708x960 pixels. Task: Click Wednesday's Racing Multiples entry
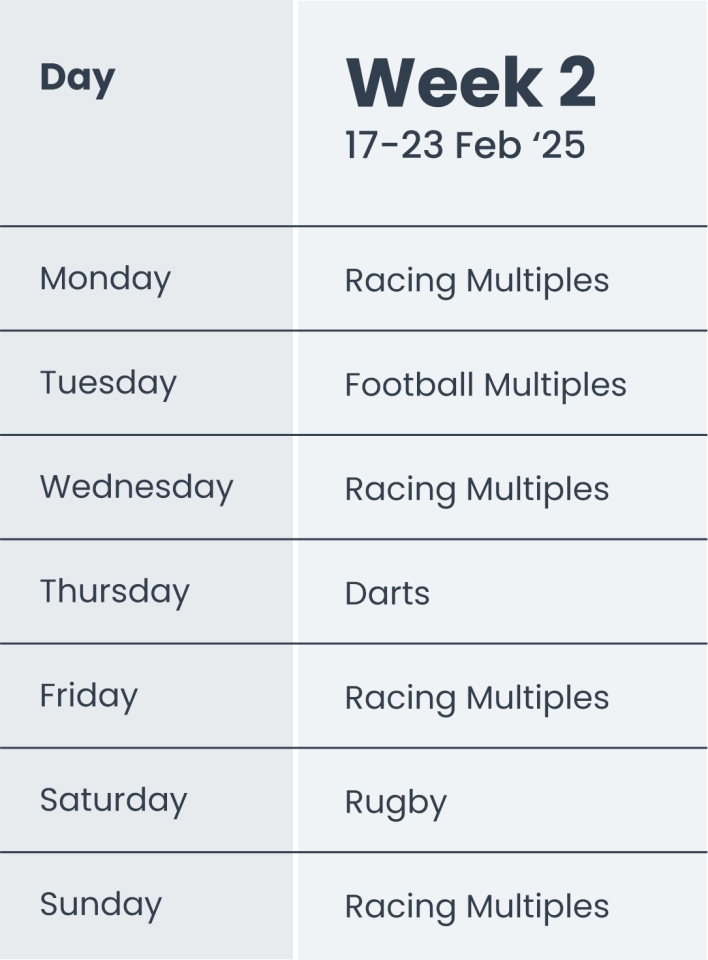[x=476, y=489]
